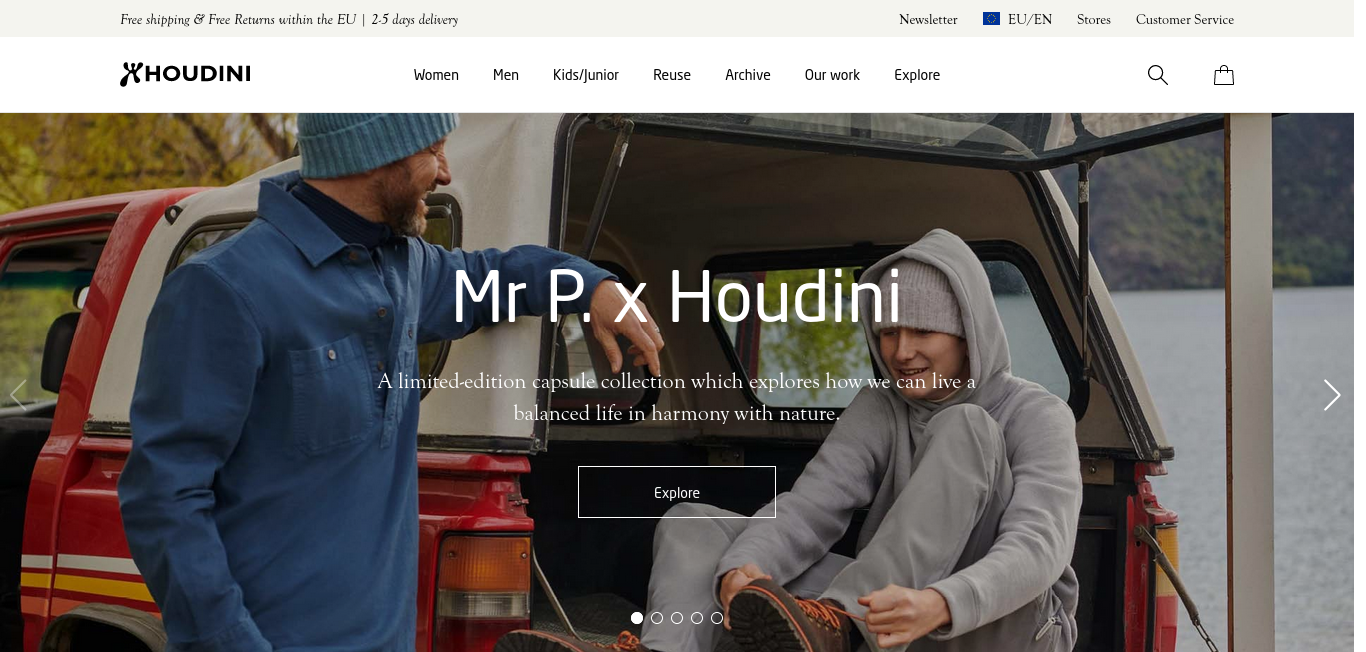Select the third carousel dot
The width and height of the screenshot is (1366, 652).
[x=677, y=618]
